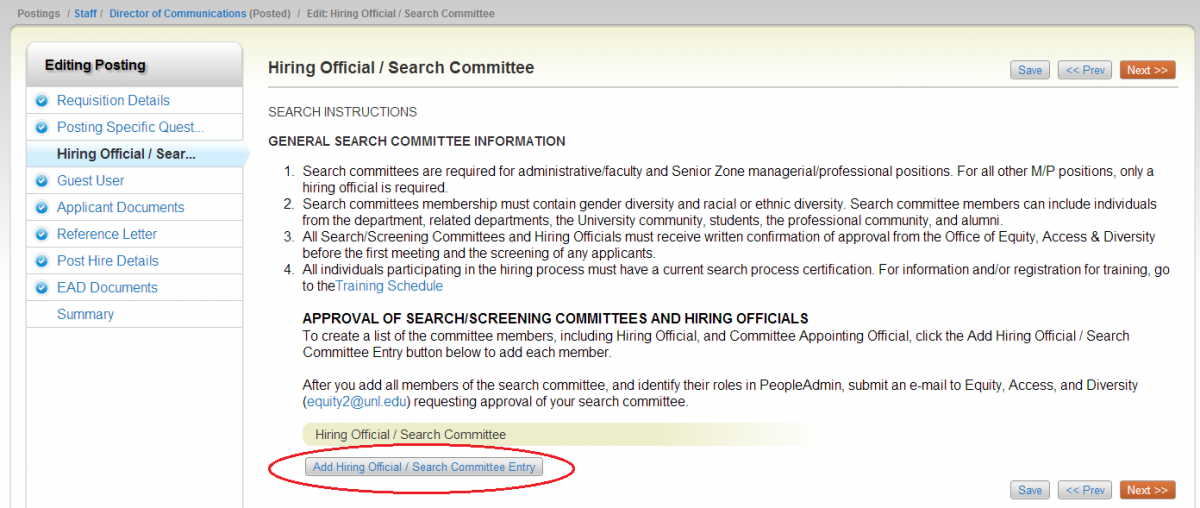Open Requisition Details section

(x=113, y=101)
